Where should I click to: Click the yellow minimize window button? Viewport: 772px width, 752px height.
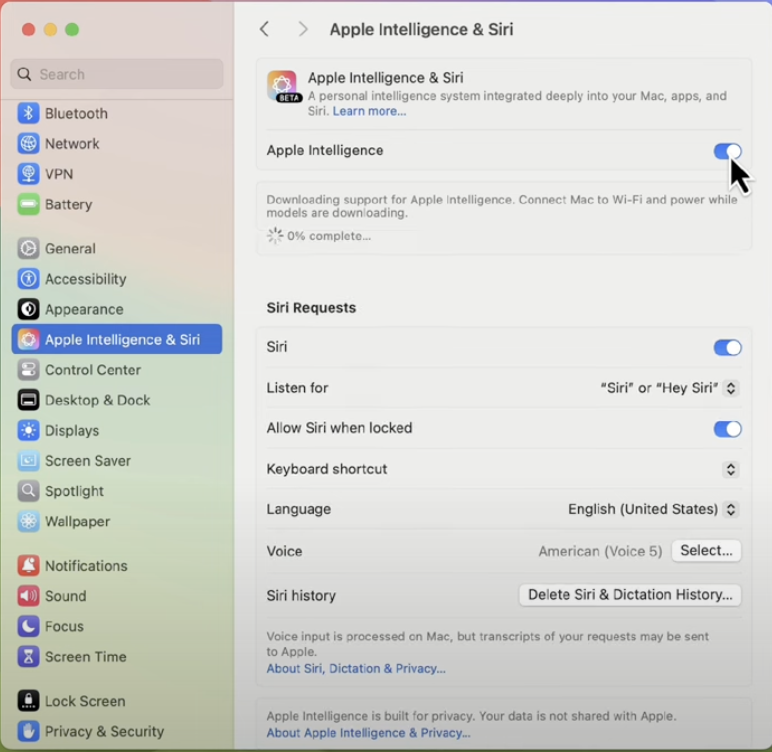(50, 30)
